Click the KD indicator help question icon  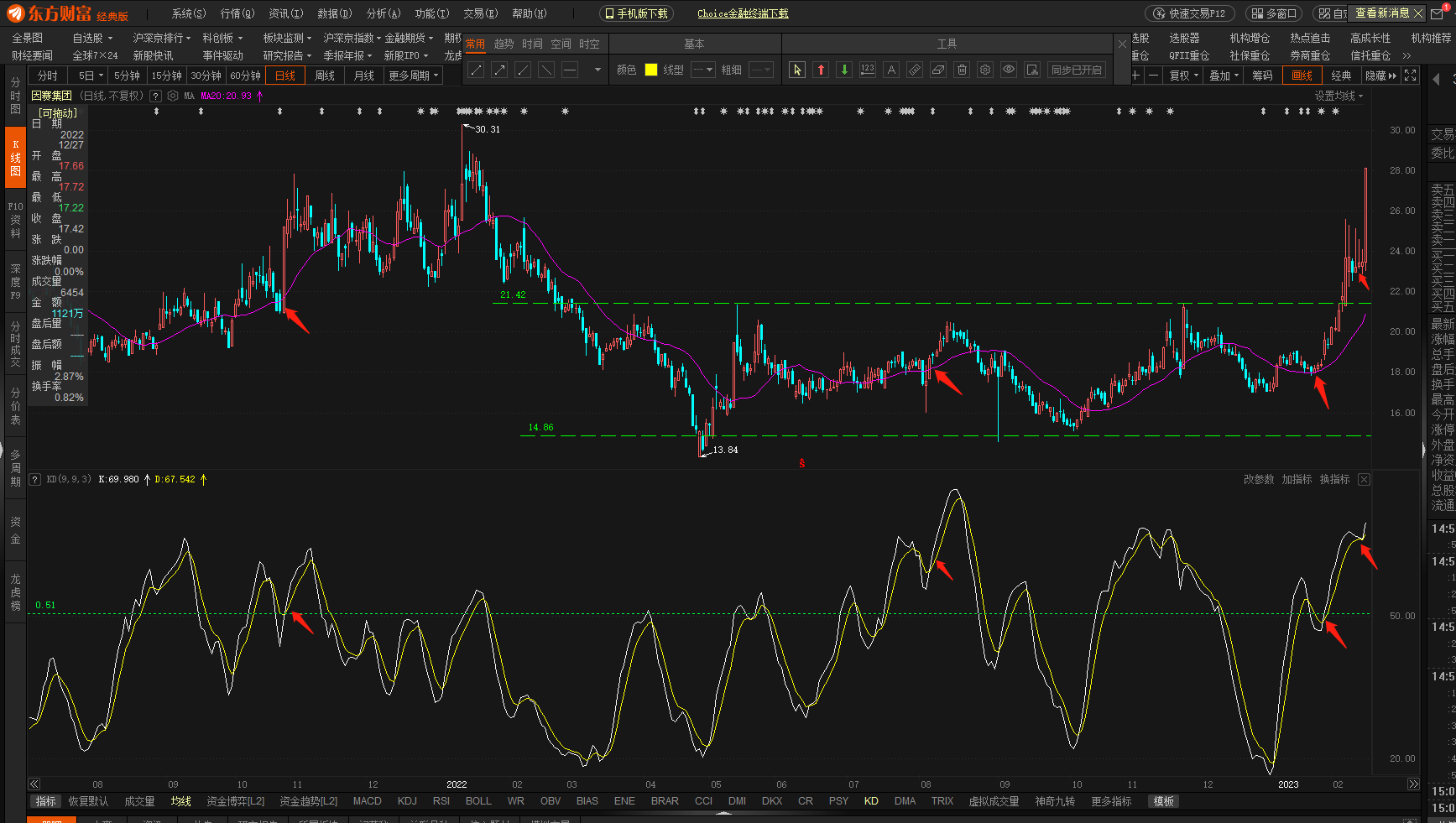34,480
